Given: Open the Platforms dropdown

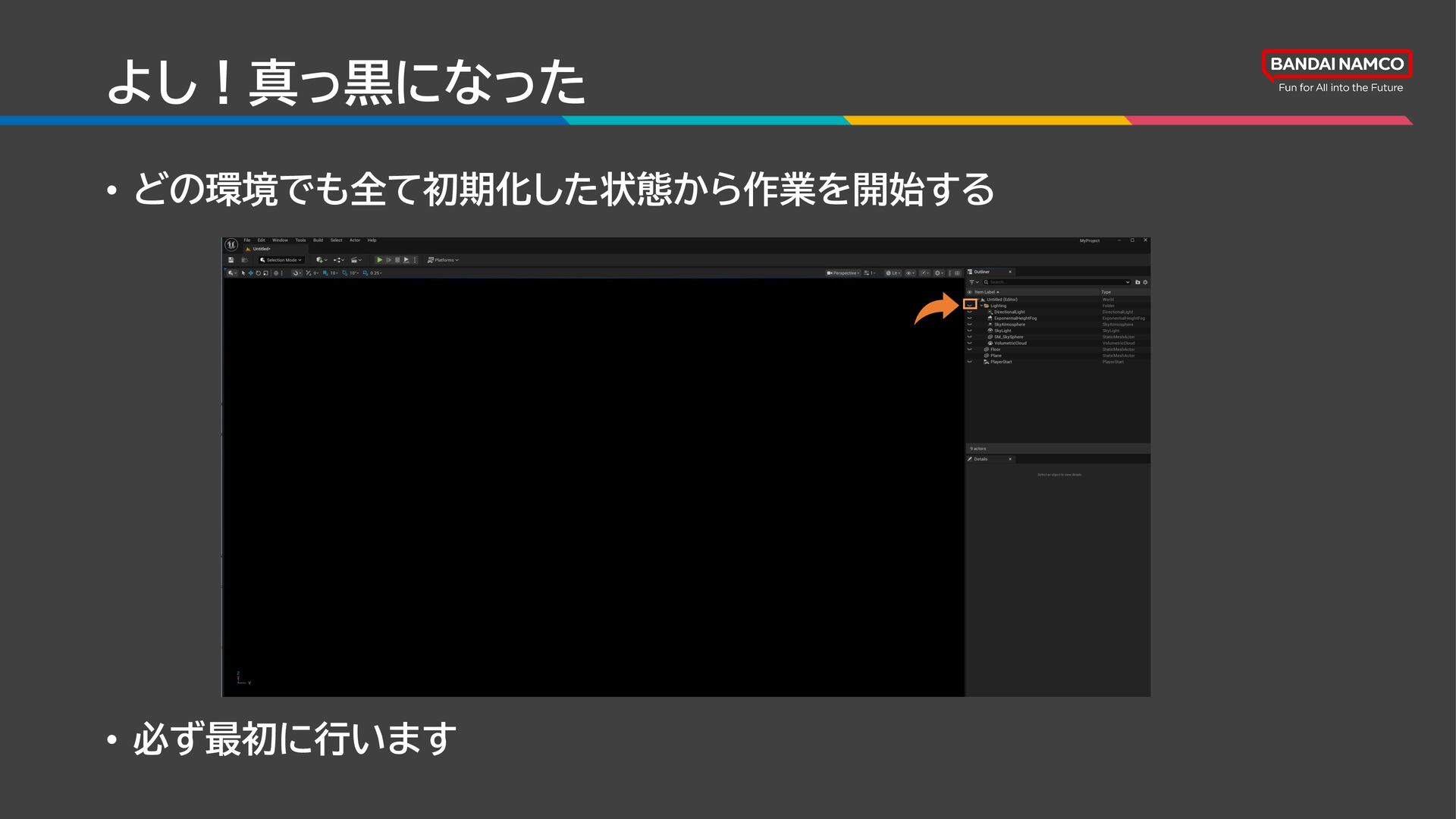Looking at the screenshot, I should pos(443,260).
